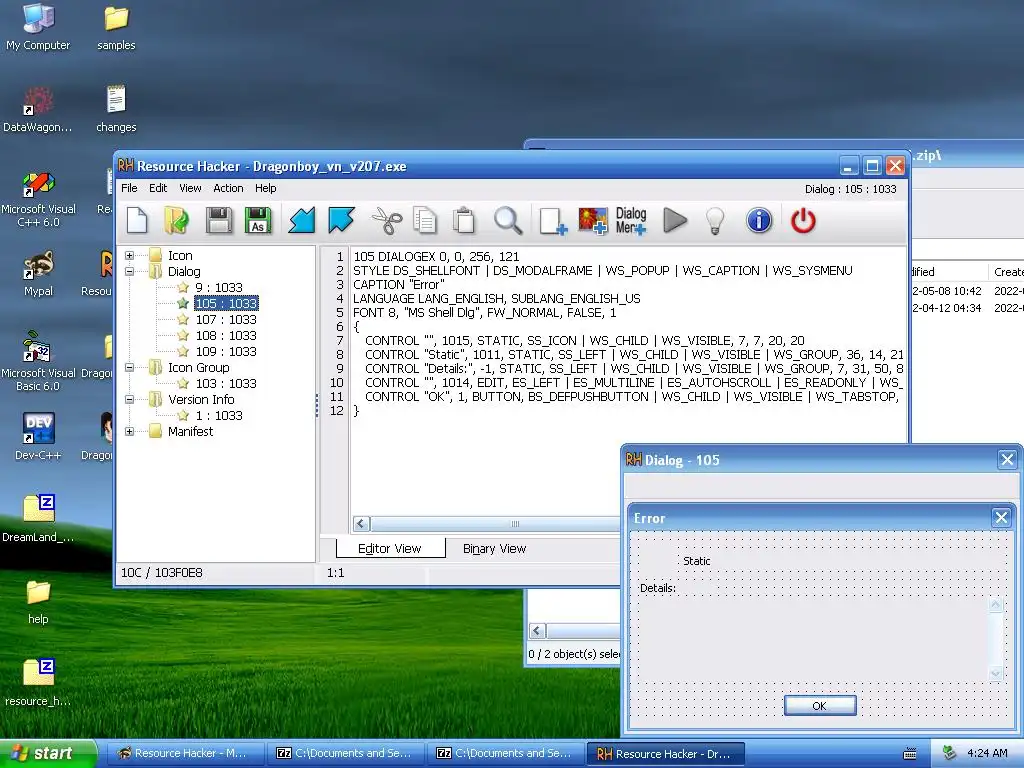The width and height of the screenshot is (1024, 768).
Task: Switch to Editor View tab
Action: click(x=390, y=549)
